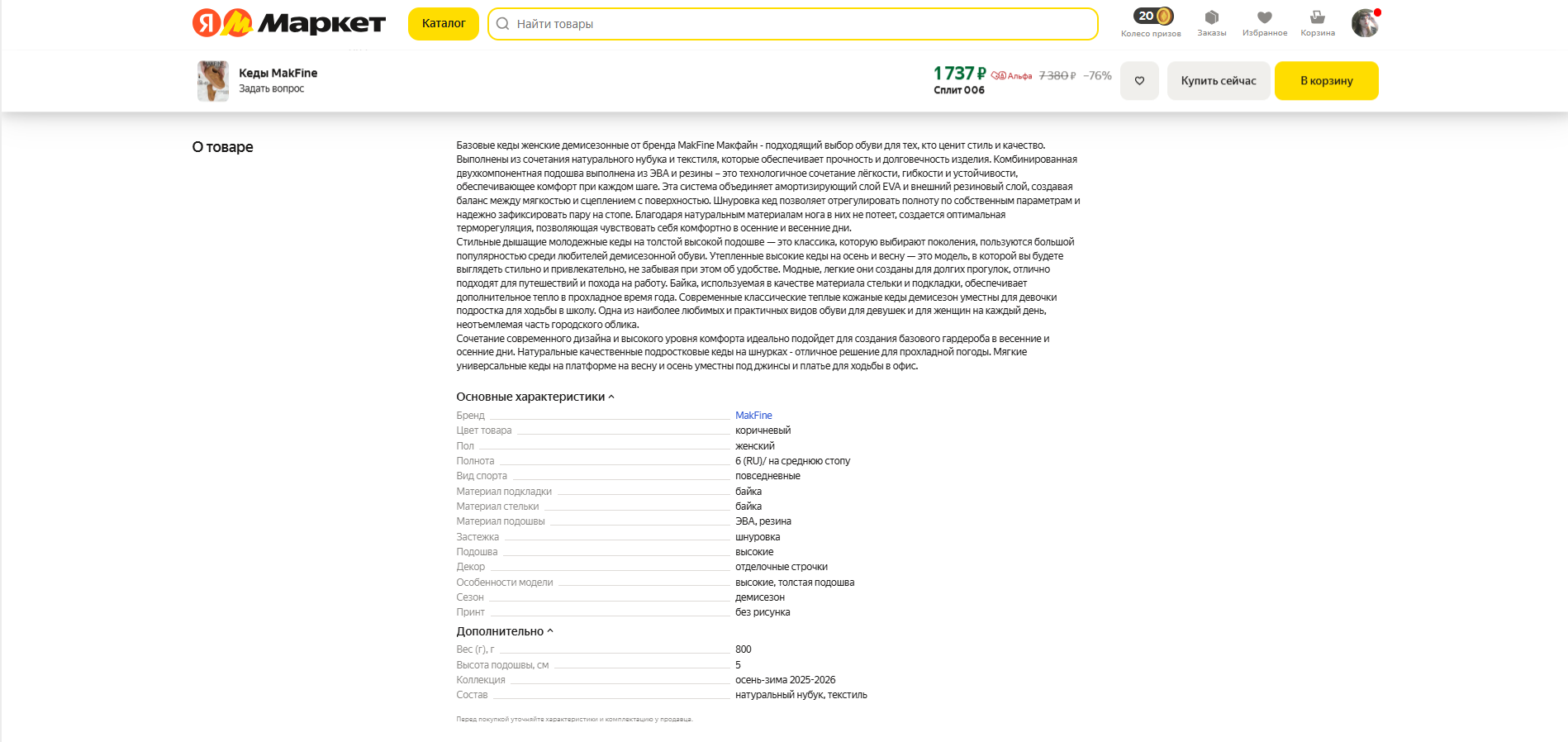Click the magnifier icon in search field

(502, 24)
